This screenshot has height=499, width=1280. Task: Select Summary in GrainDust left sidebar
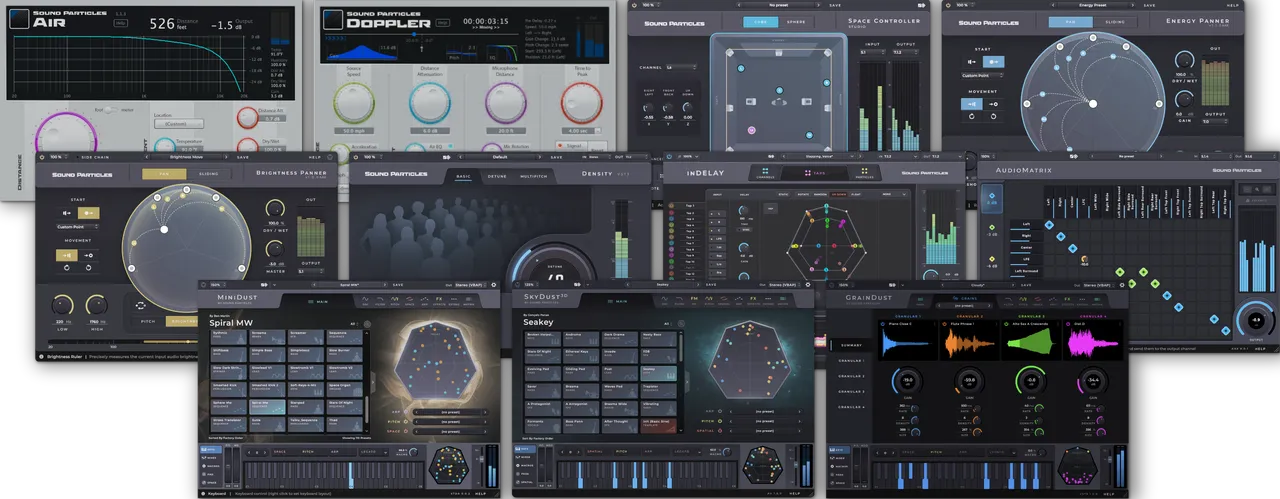coord(851,344)
